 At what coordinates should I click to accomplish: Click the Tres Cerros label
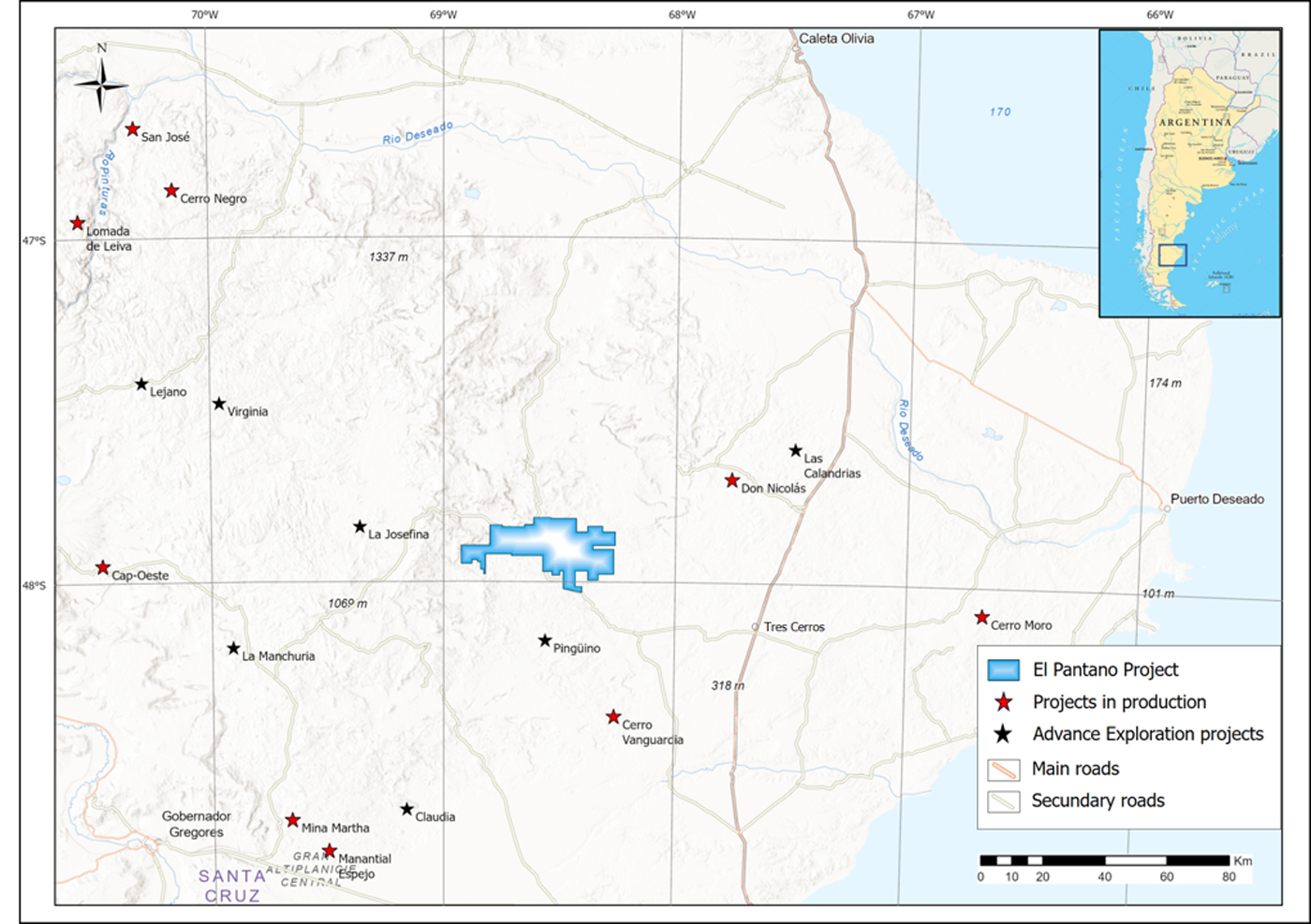tap(794, 627)
